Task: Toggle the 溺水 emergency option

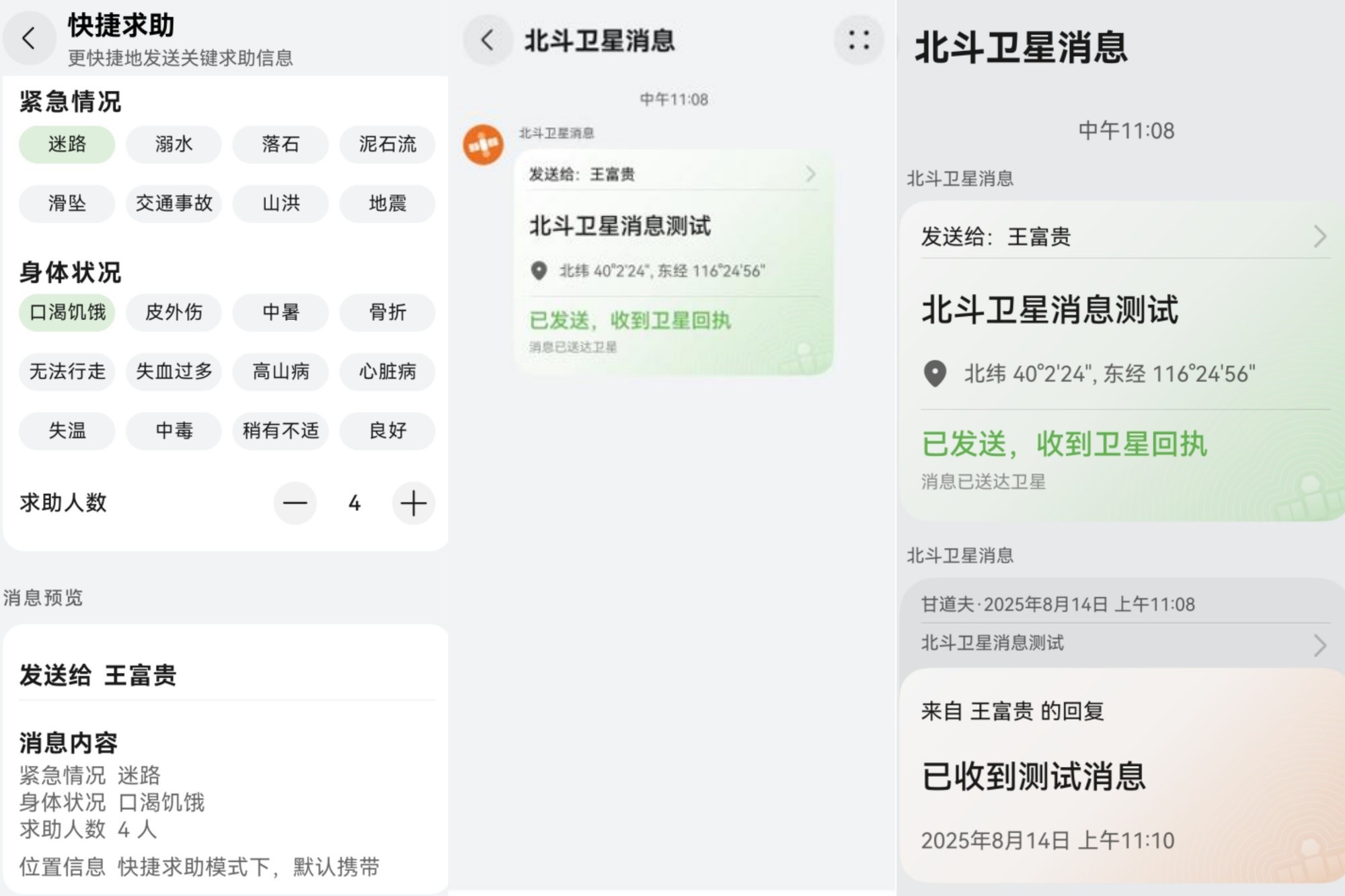Action: (x=173, y=145)
